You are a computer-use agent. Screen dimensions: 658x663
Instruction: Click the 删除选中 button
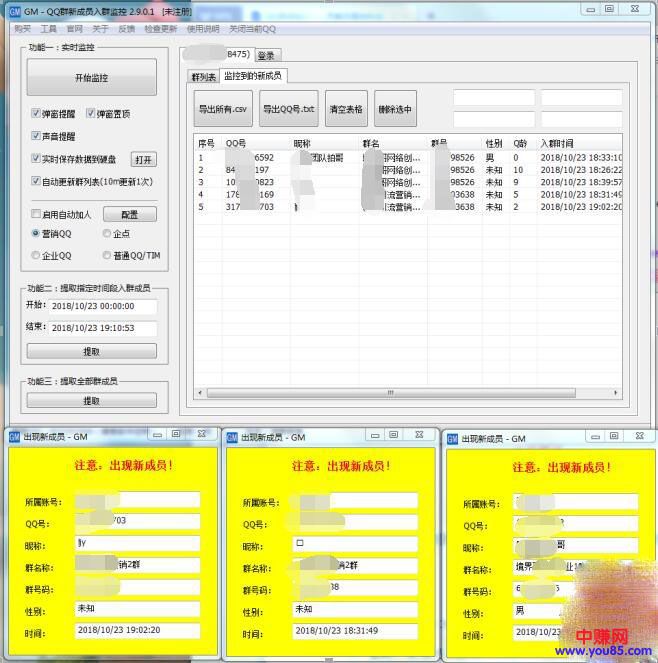[x=395, y=109]
